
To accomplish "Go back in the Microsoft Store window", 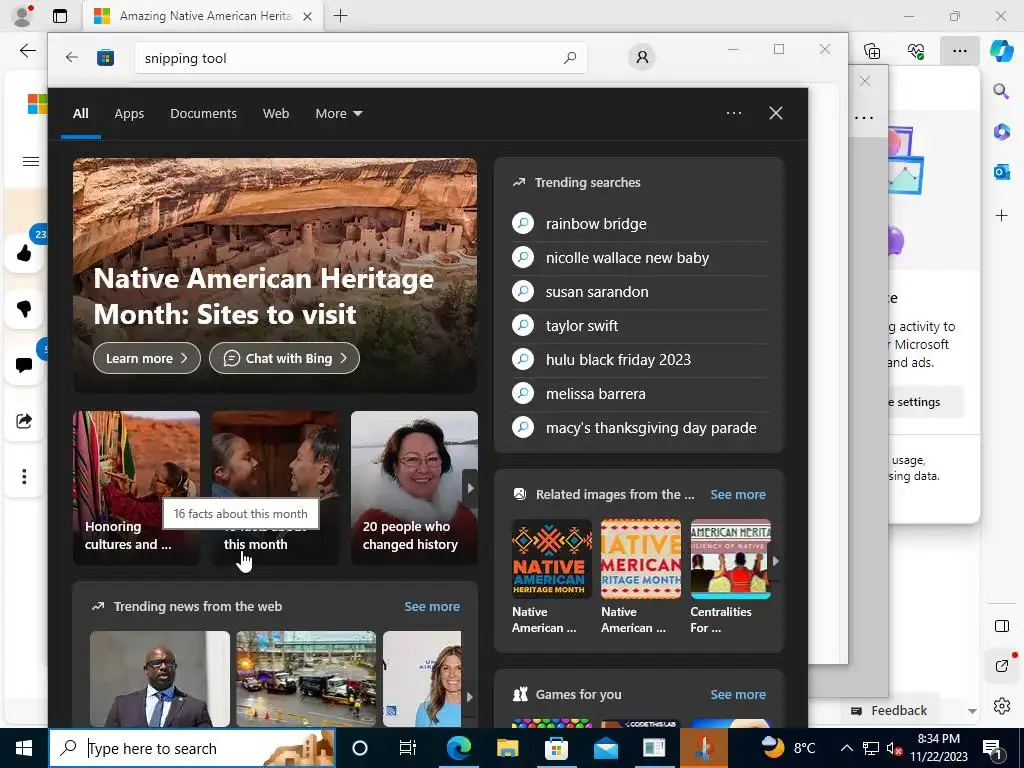I will [72, 57].
